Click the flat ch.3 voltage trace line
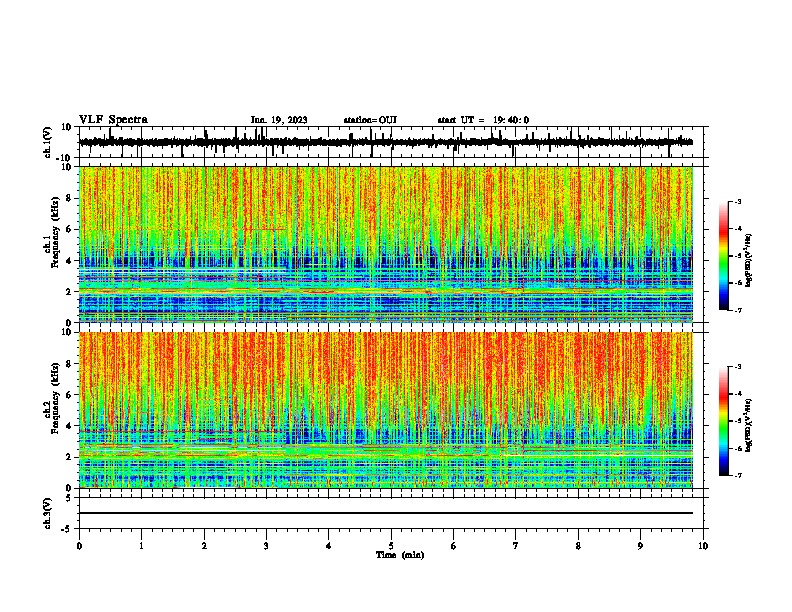The image size is (792, 612). coord(385,513)
